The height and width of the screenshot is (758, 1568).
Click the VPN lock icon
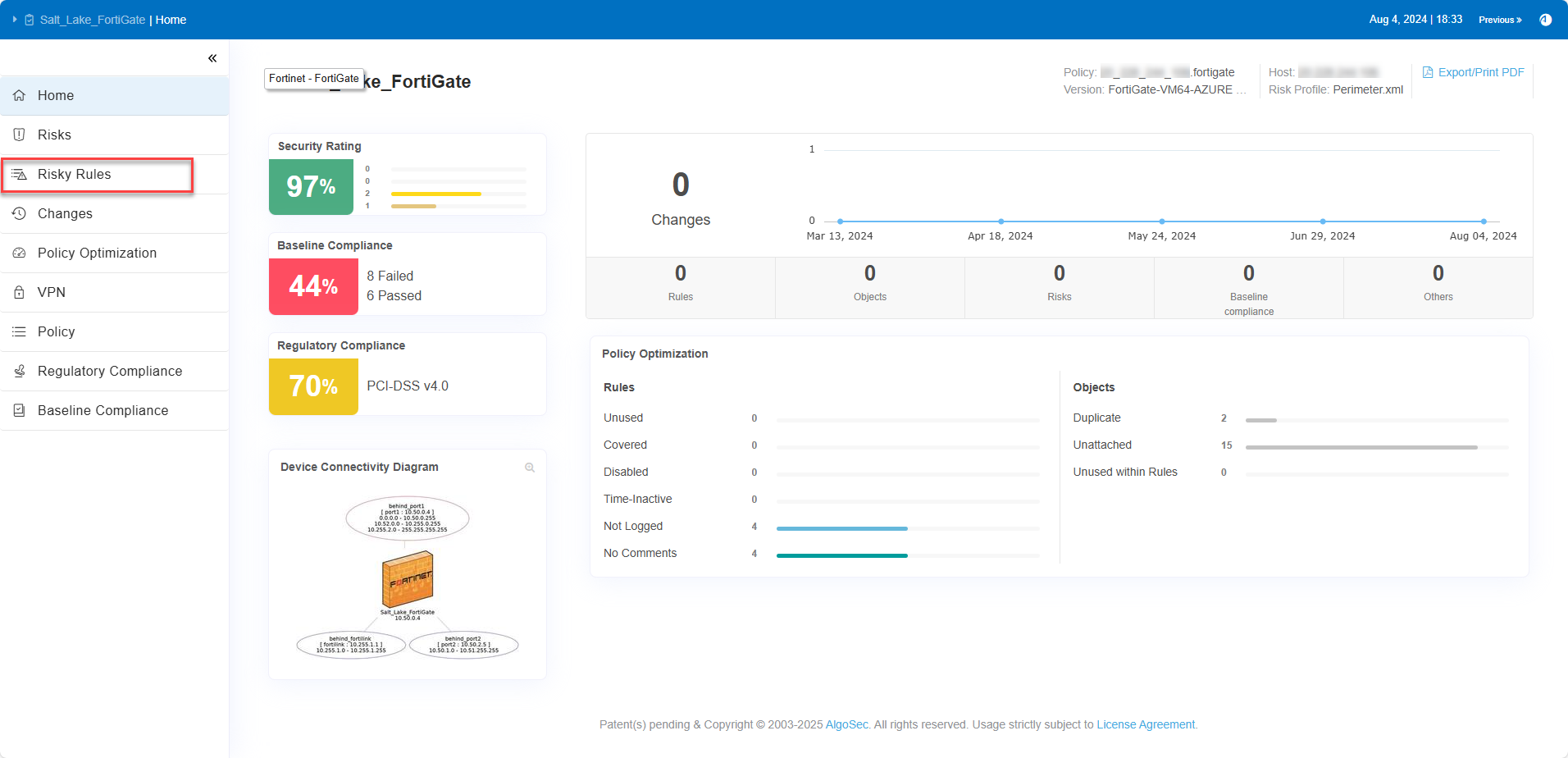19,292
